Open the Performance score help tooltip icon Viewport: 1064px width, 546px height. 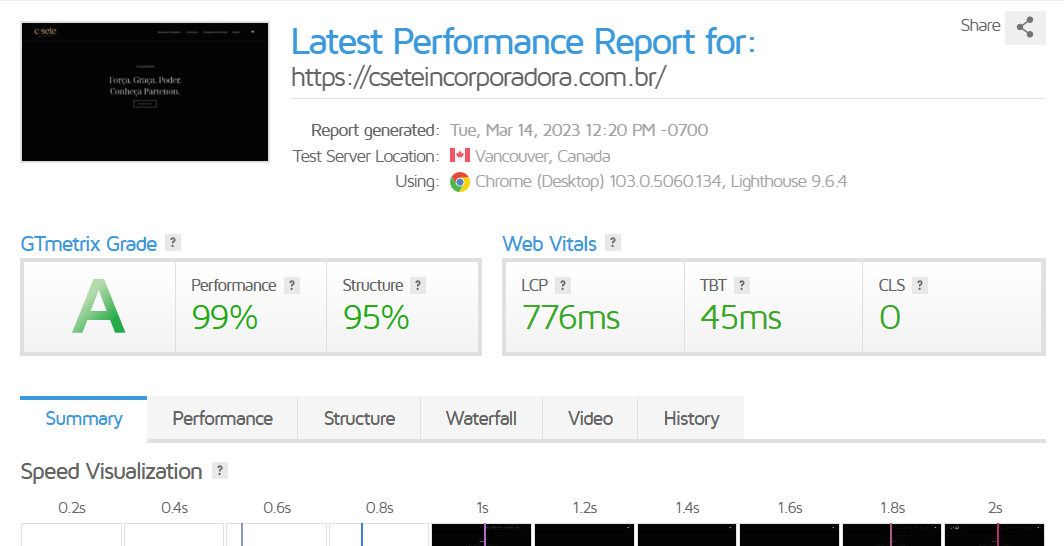coord(292,285)
